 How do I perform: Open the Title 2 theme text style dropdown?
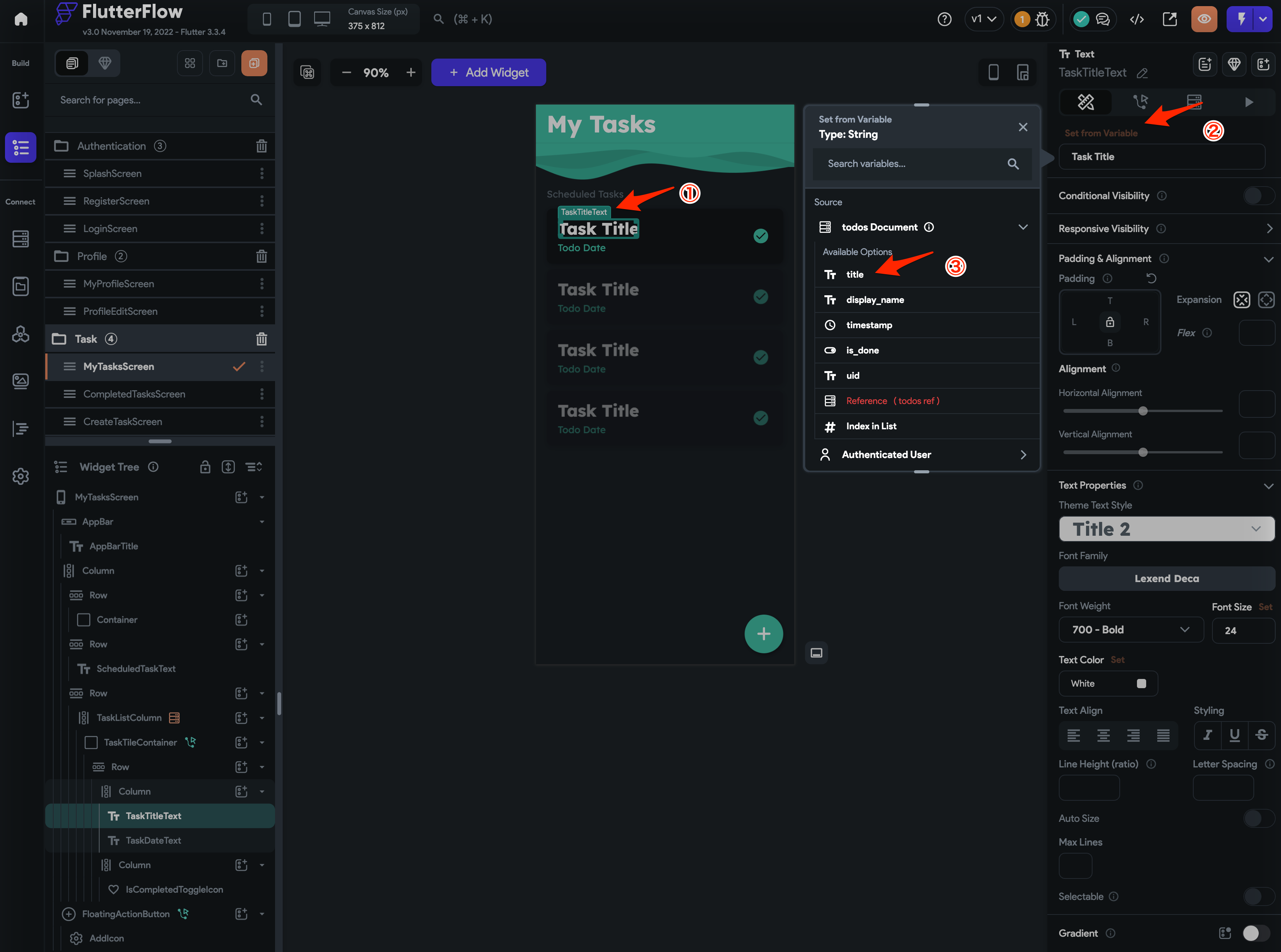(1166, 528)
